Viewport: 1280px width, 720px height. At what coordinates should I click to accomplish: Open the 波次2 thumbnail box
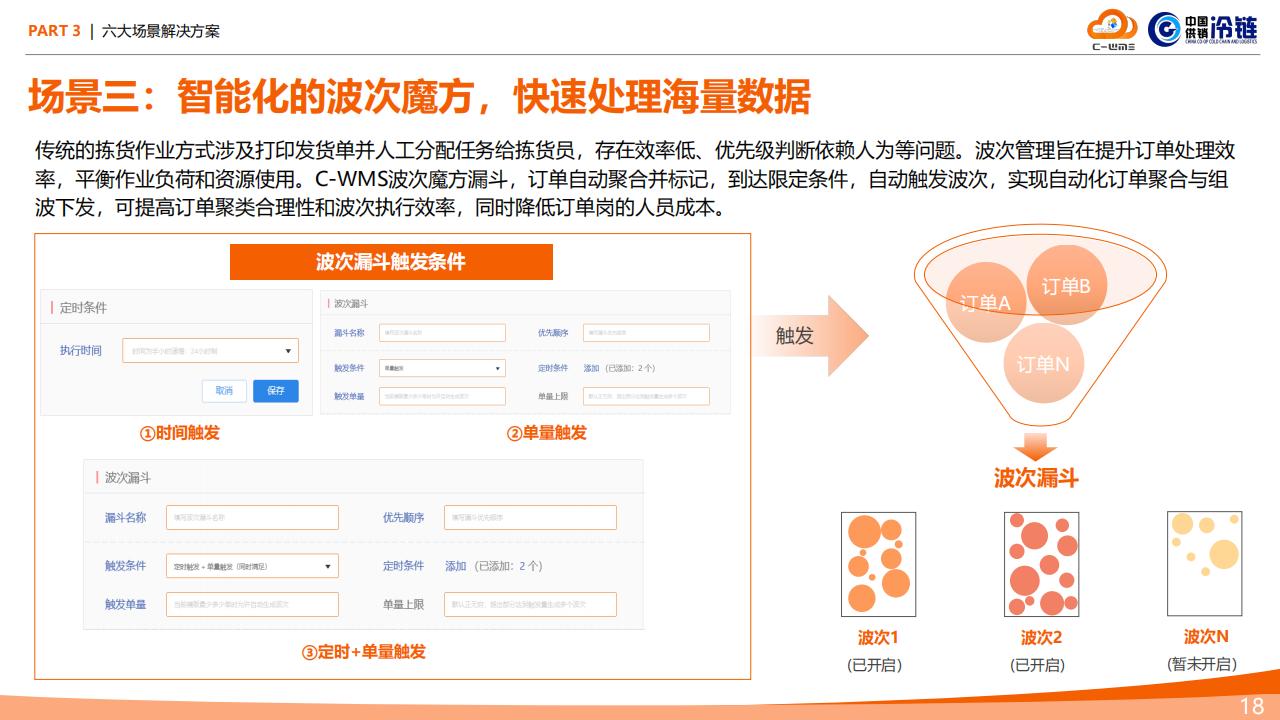1041,564
